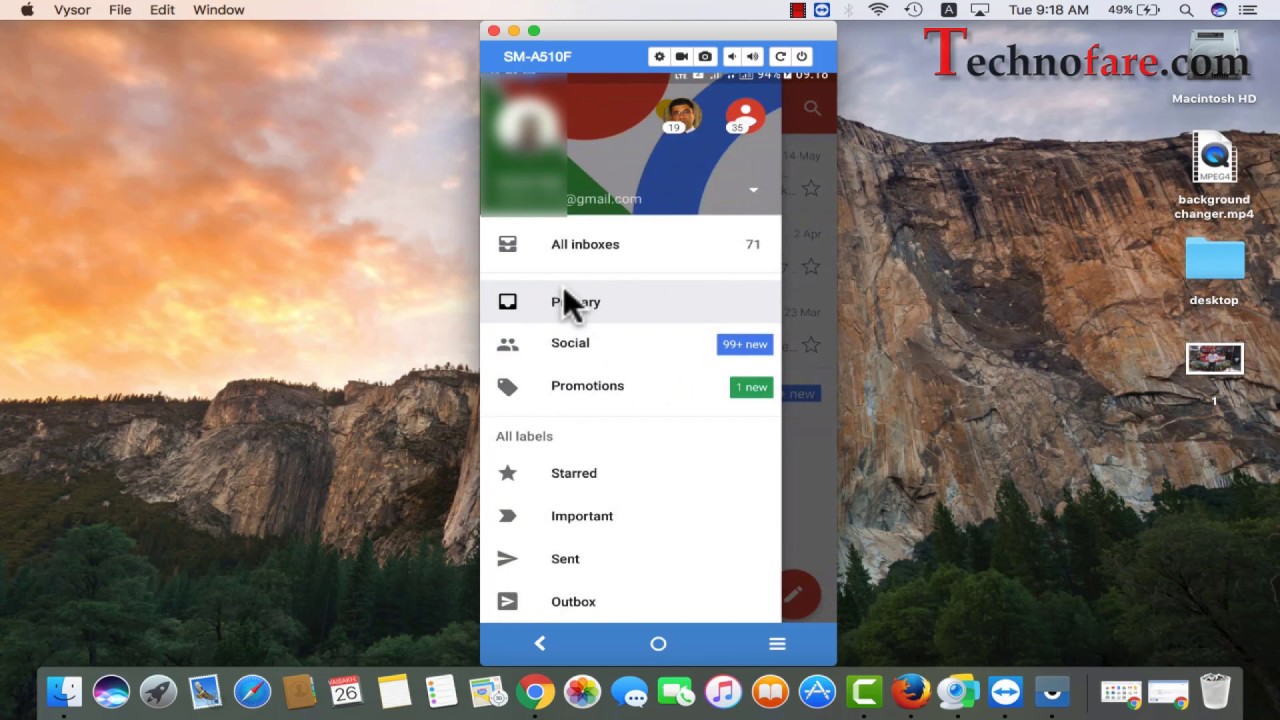Click the 99+ new Social badge
The height and width of the screenshot is (720, 1280).
(745, 344)
